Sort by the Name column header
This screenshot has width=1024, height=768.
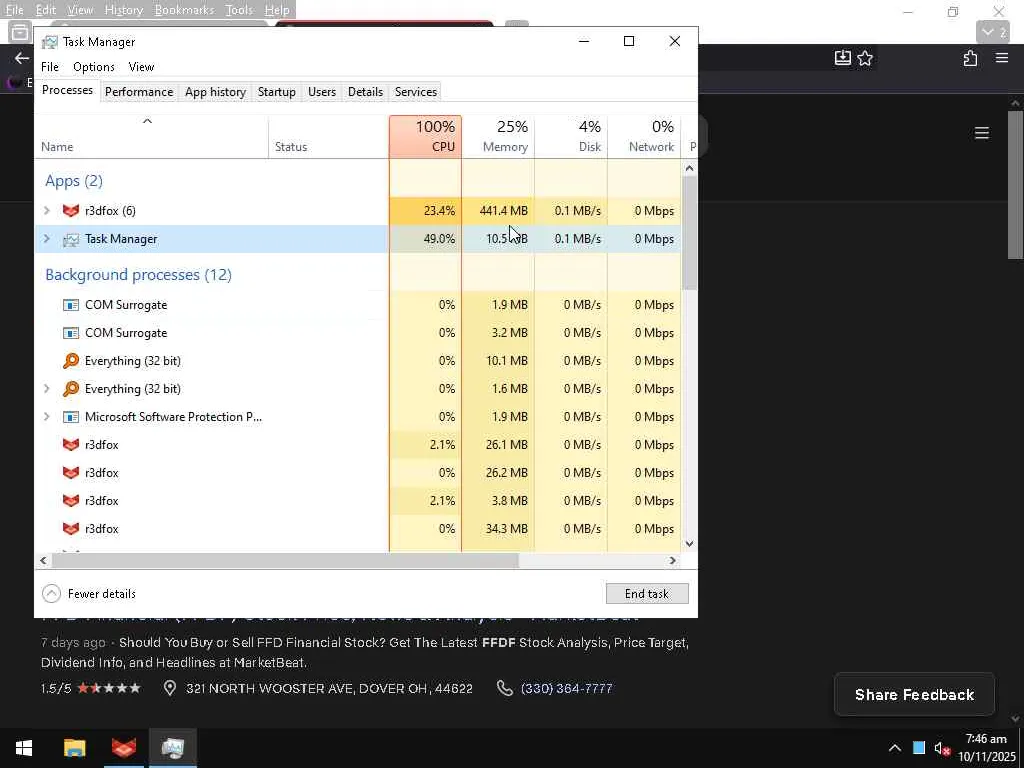[151, 136]
